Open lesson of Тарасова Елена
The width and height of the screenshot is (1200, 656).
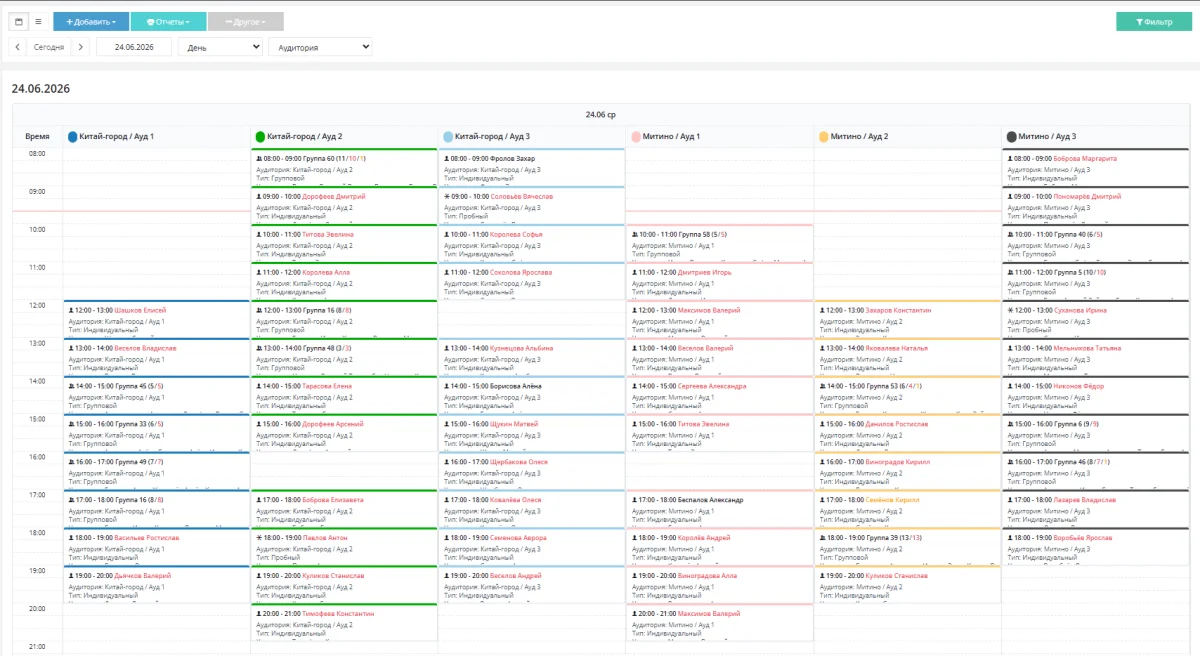click(x=344, y=395)
